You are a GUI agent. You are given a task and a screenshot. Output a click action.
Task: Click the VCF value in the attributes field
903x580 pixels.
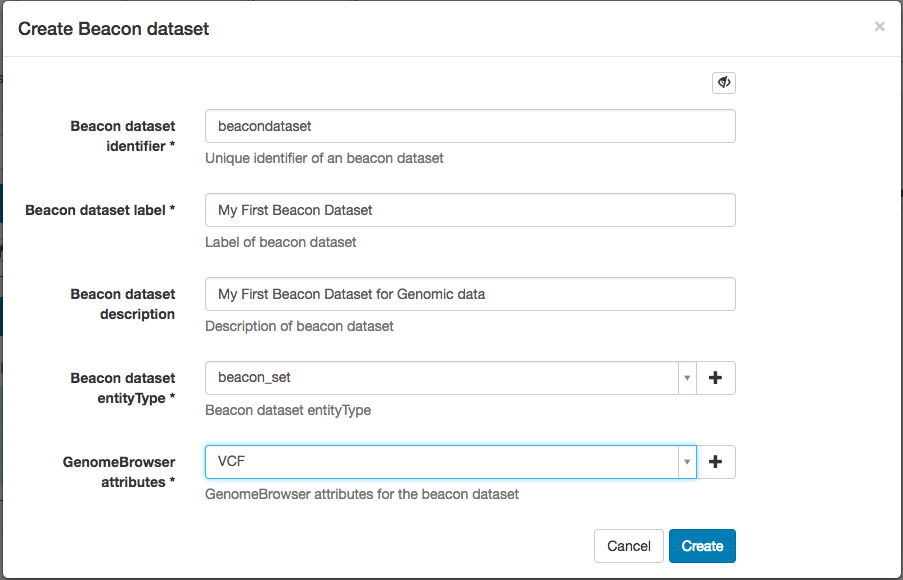click(x=440, y=462)
